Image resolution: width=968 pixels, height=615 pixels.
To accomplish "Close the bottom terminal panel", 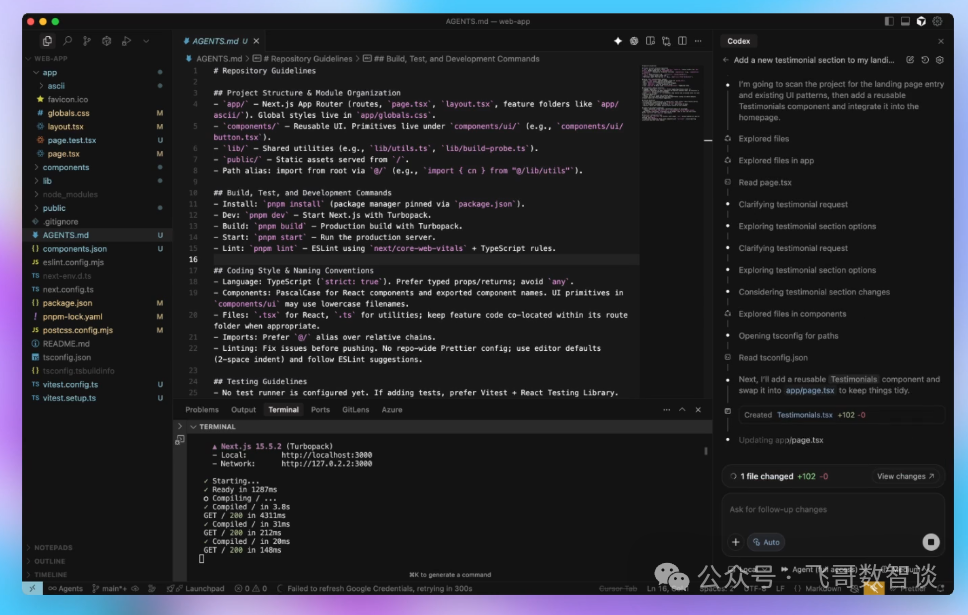I will point(698,410).
